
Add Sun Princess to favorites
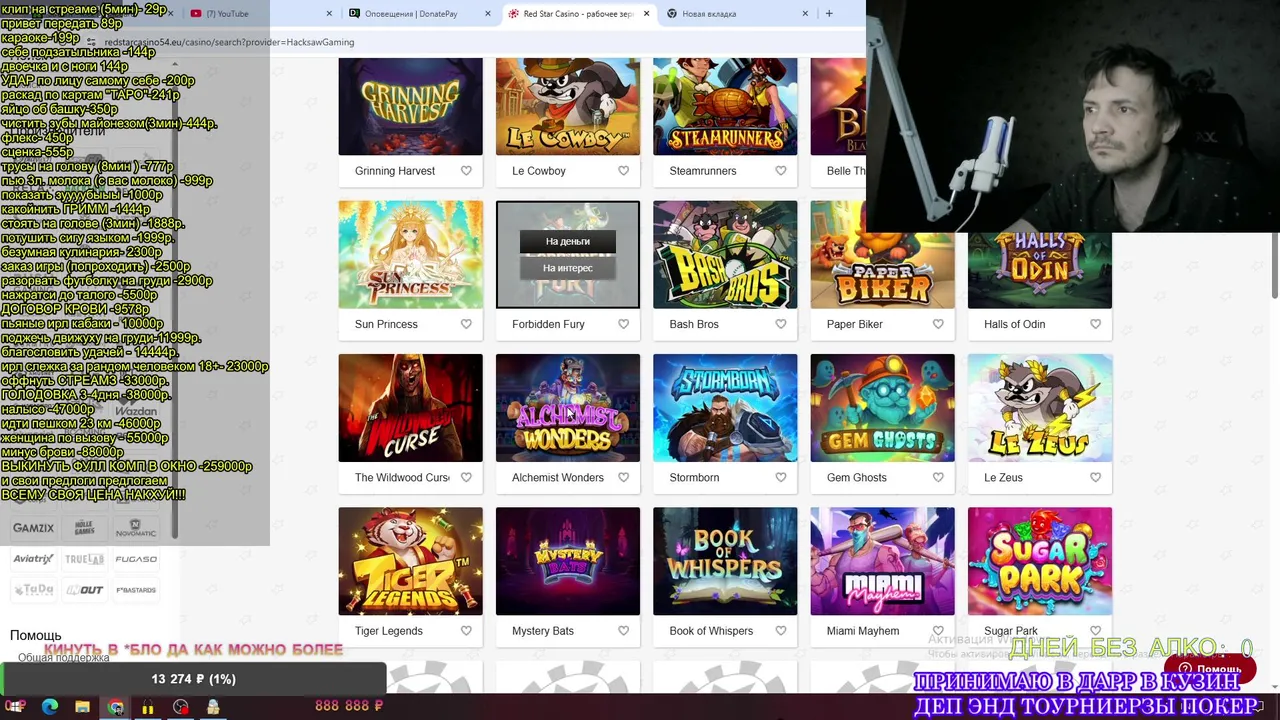click(x=466, y=324)
